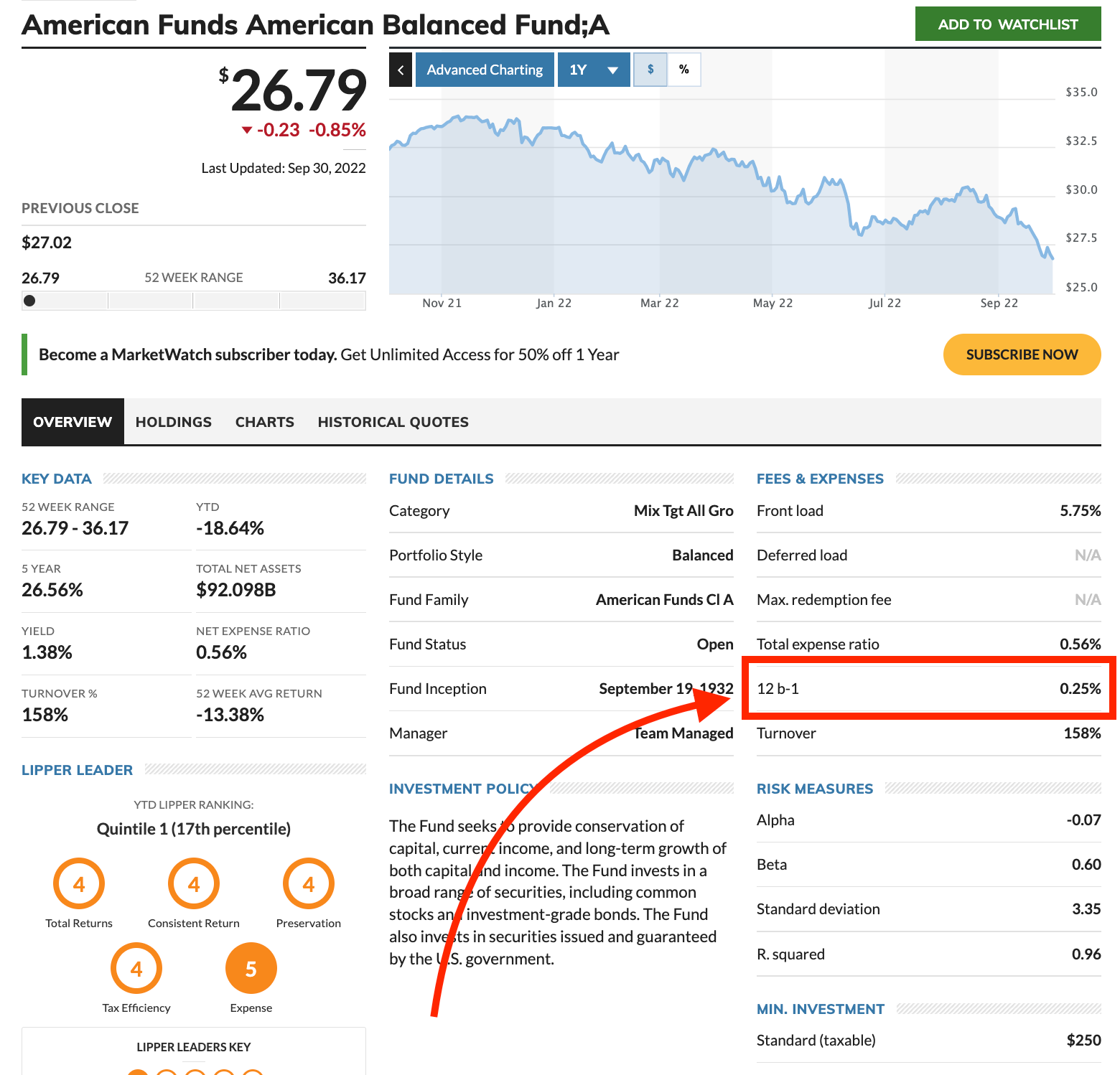
Task: Click the Risk Measures section heading
Action: [815, 789]
